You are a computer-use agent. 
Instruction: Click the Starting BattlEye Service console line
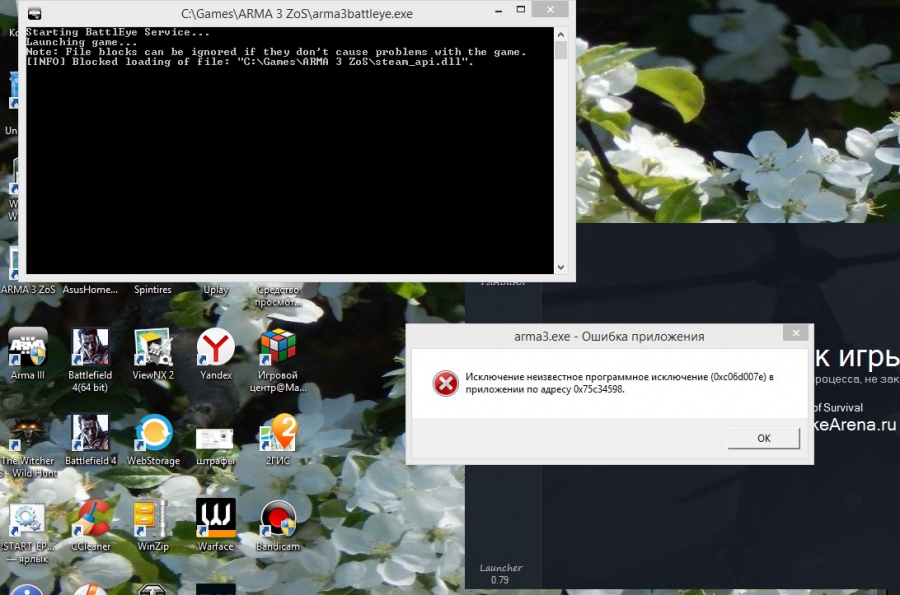[118, 32]
